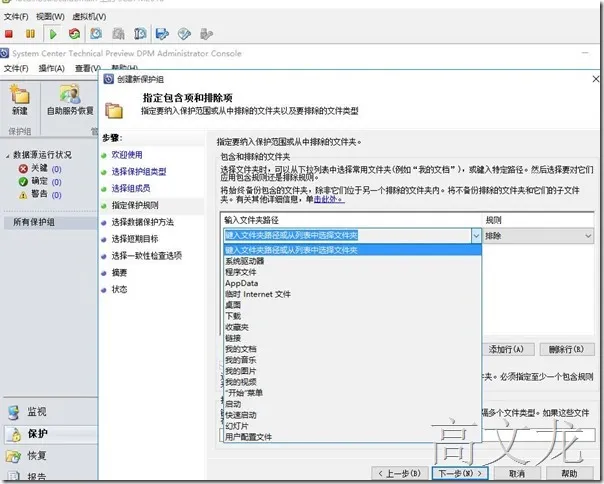Go to 选择组成员 wizard step
Viewport: 604px width, 484px height.
point(131,188)
